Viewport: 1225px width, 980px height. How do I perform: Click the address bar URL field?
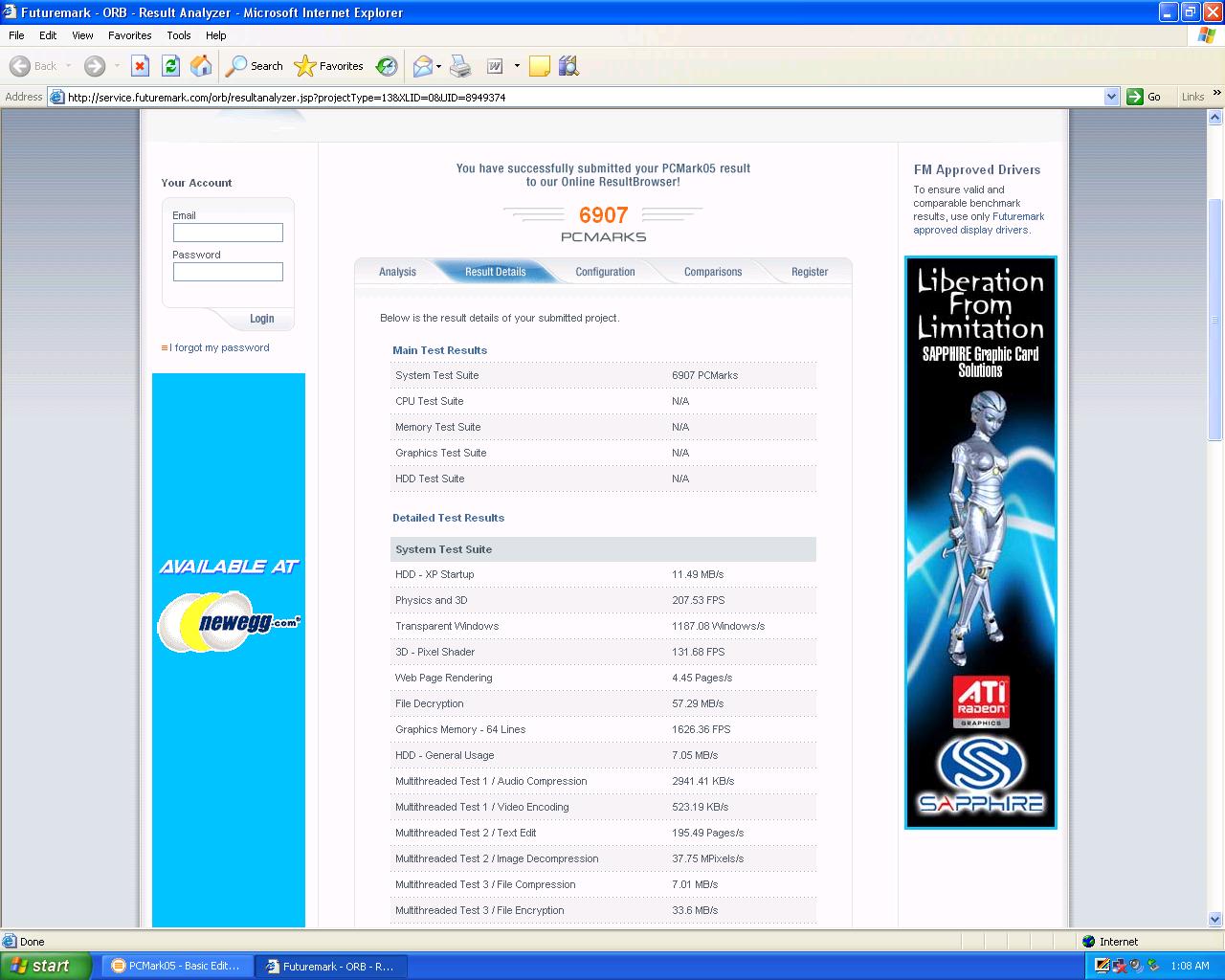[x=584, y=97]
